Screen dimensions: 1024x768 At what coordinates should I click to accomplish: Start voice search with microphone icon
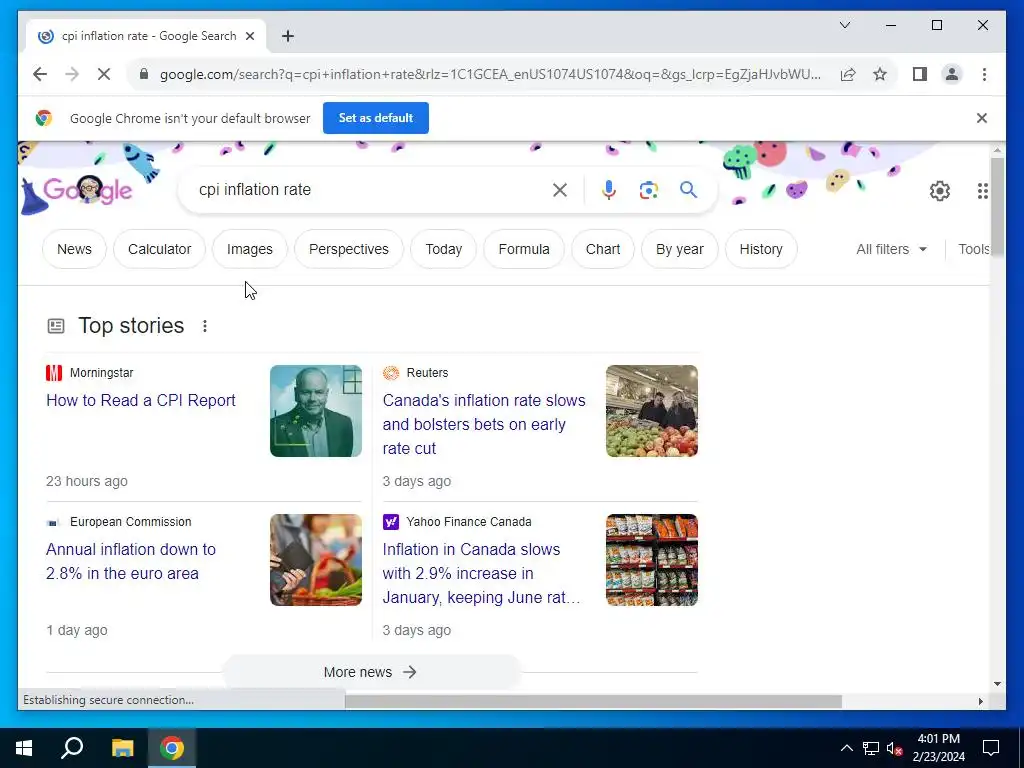tap(608, 190)
